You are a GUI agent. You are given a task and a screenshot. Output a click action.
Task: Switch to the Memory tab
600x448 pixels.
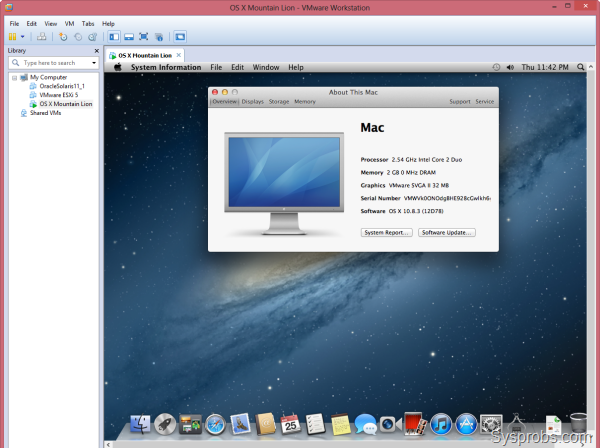click(305, 101)
